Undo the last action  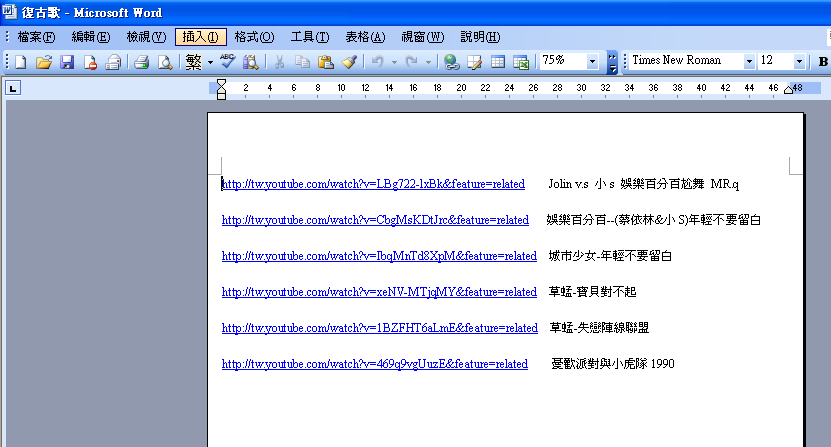click(x=377, y=62)
